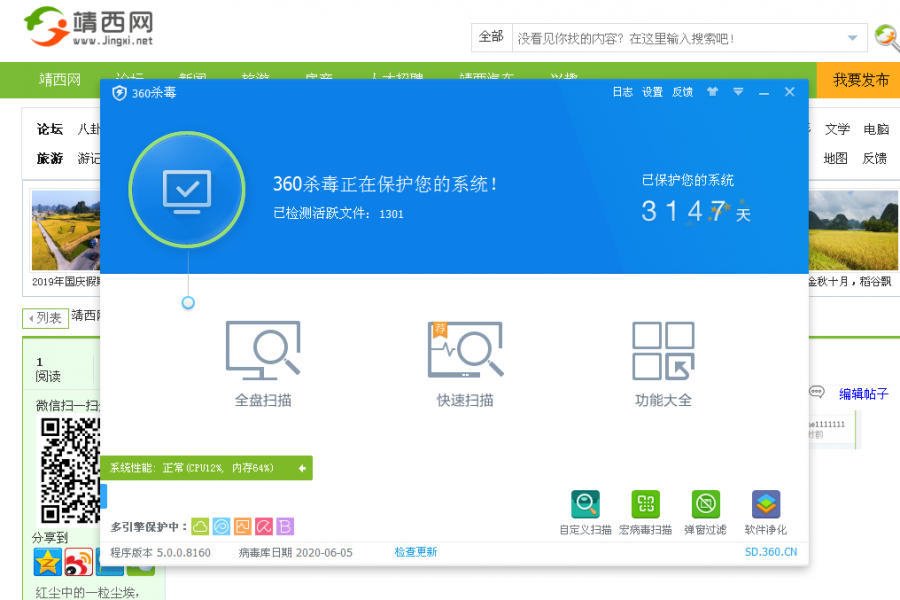900x600 pixels.
Task: Click the 编辑帖子 link
Action: tap(863, 394)
